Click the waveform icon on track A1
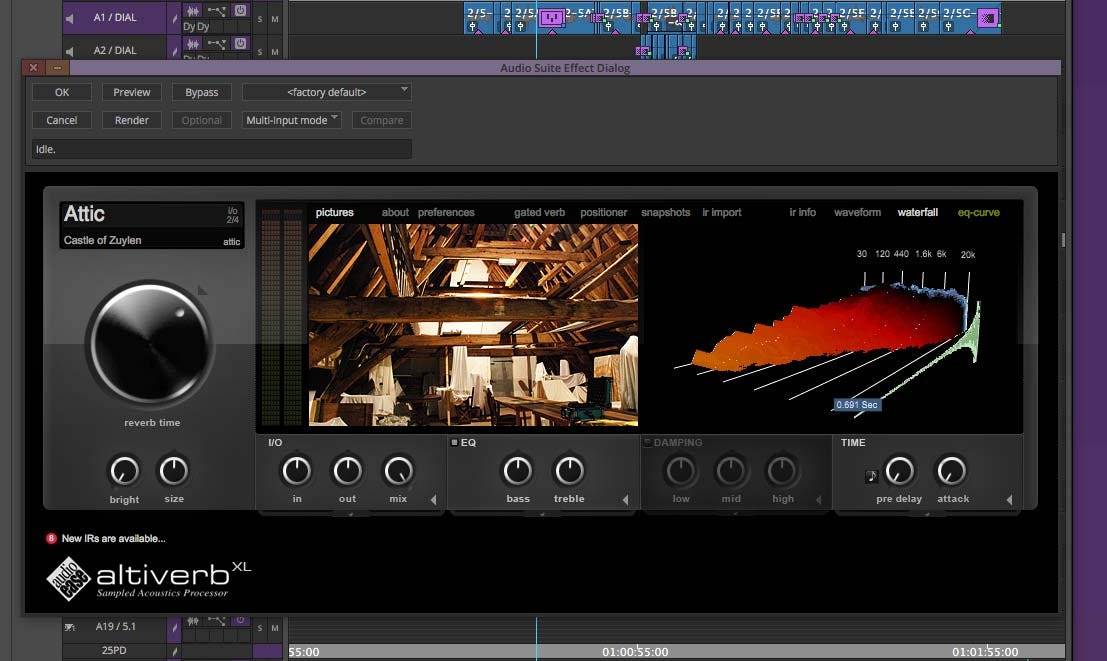Image resolution: width=1107 pixels, height=661 pixels. coord(192,11)
